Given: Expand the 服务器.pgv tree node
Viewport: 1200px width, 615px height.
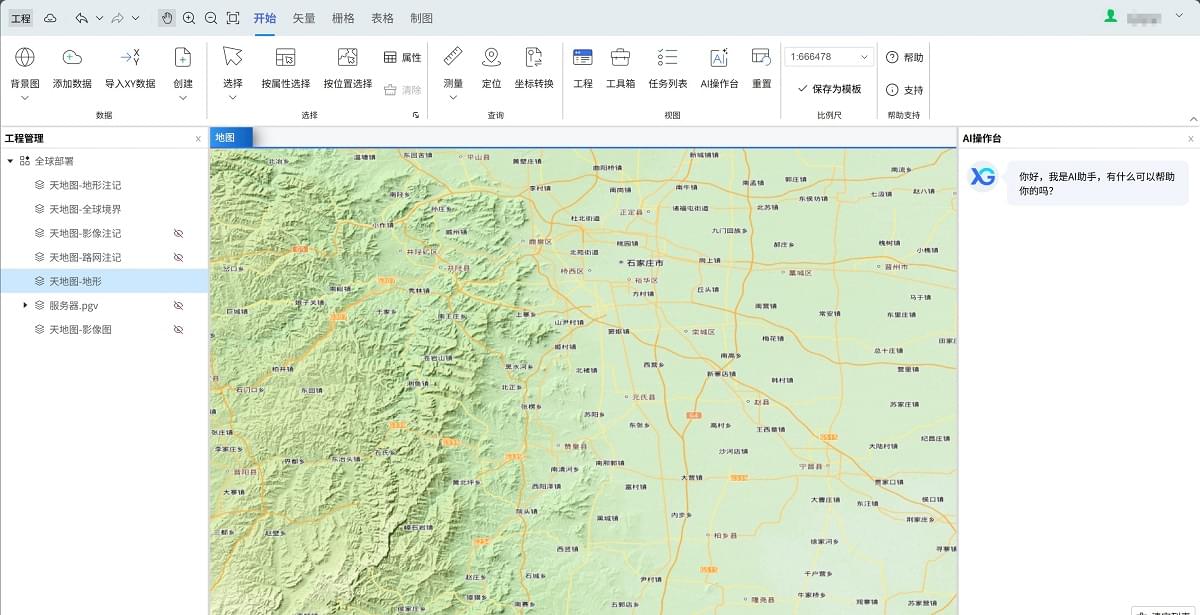Looking at the screenshot, I should tap(25, 305).
